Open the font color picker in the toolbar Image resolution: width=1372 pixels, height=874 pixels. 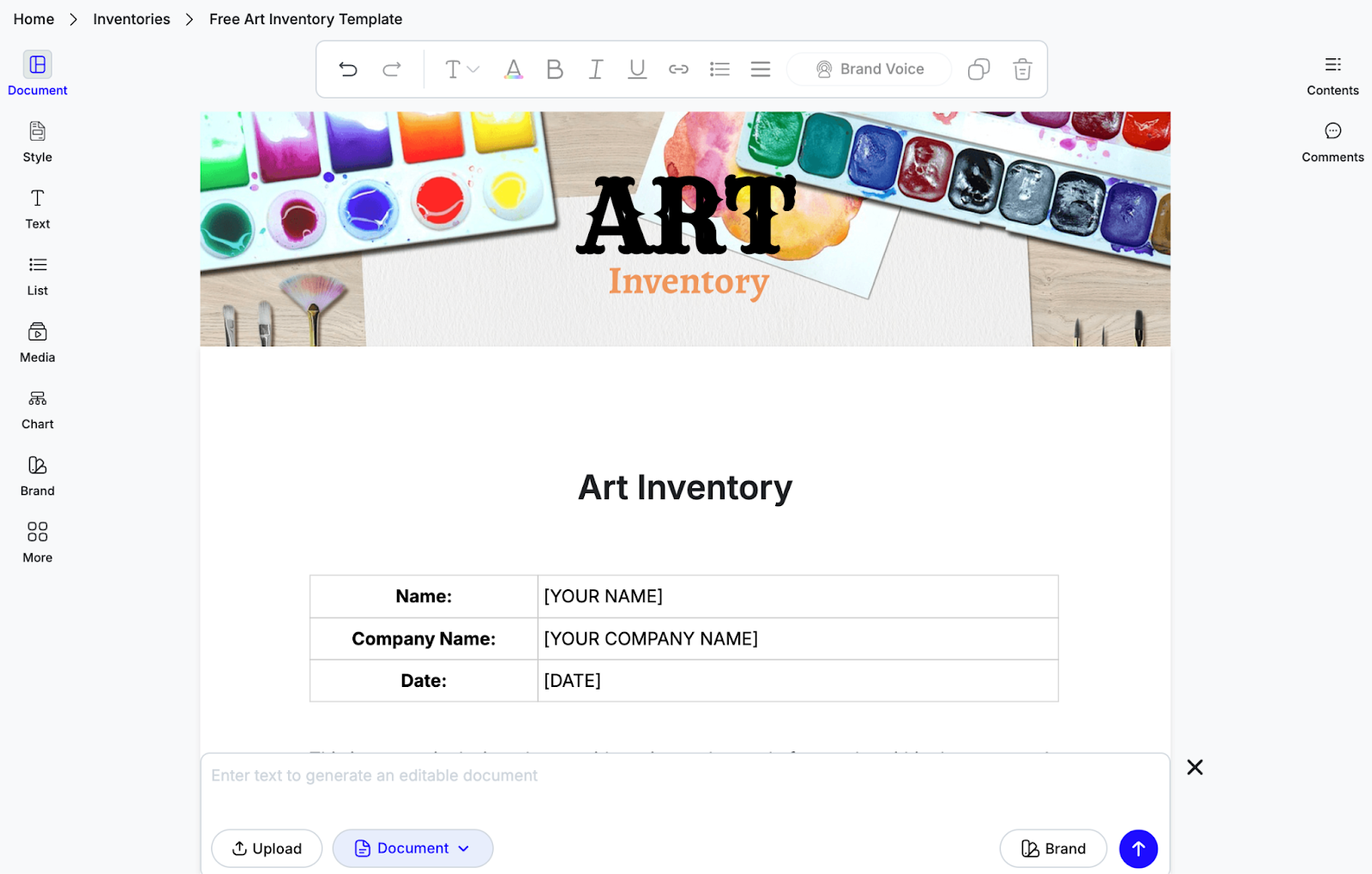coord(513,69)
